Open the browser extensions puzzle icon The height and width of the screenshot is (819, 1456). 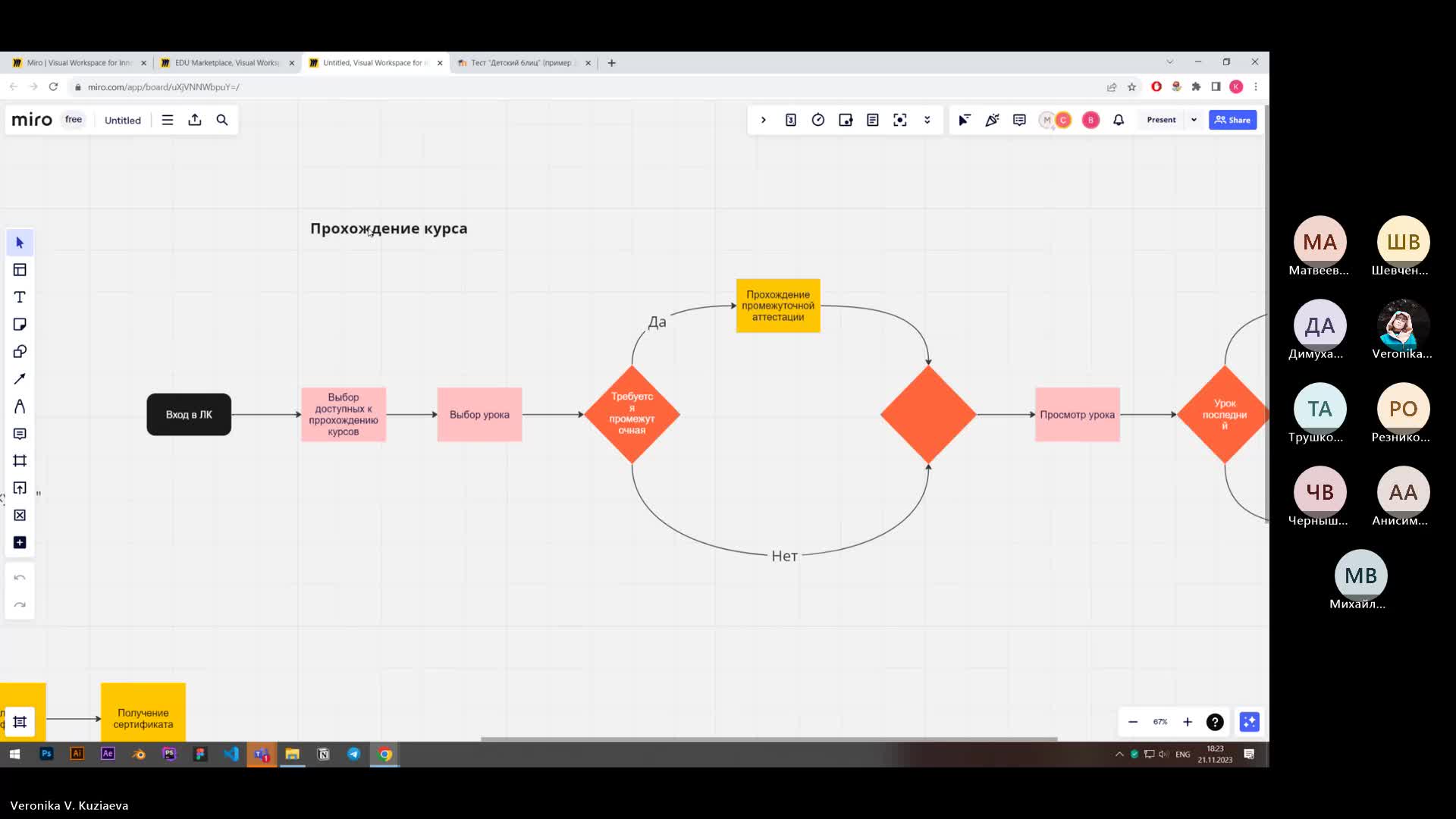point(1196,86)
